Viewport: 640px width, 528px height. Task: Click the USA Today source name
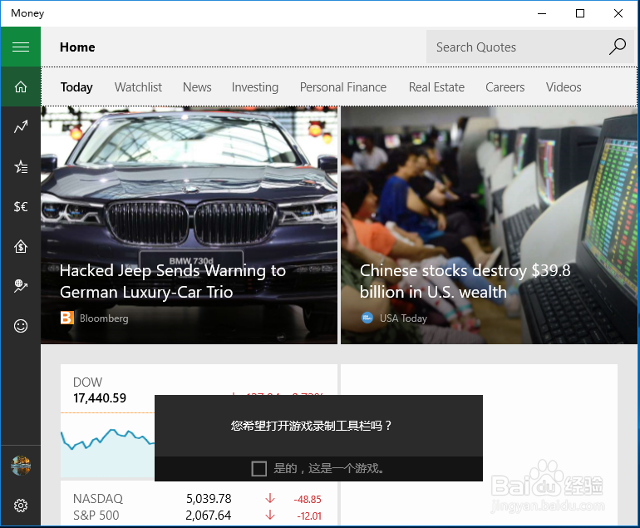403,318
